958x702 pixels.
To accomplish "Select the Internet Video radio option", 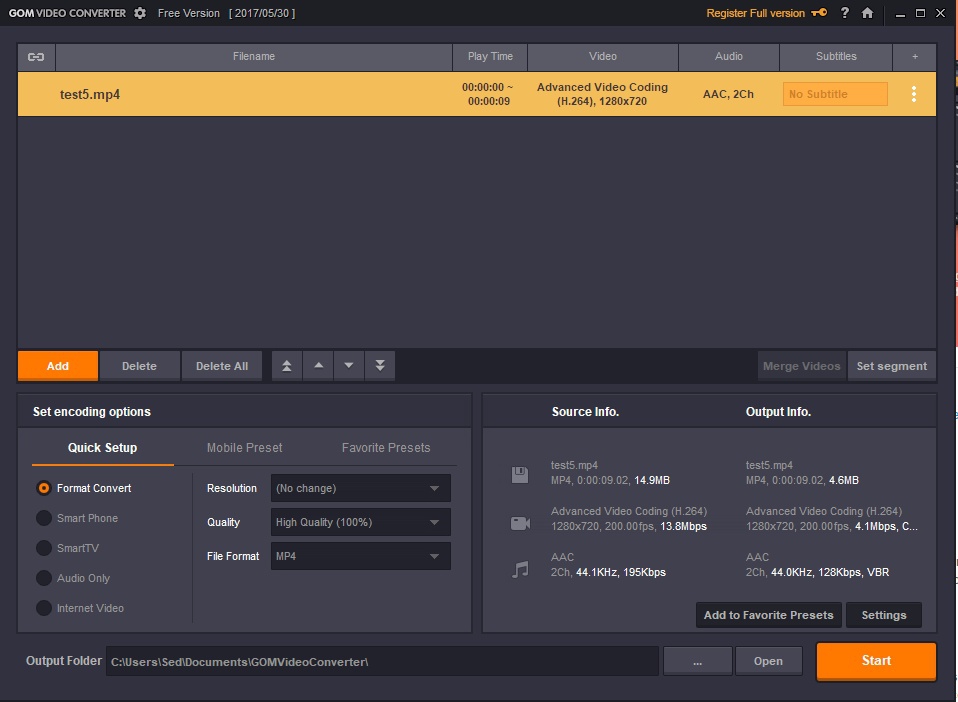I will click(44, 608).
